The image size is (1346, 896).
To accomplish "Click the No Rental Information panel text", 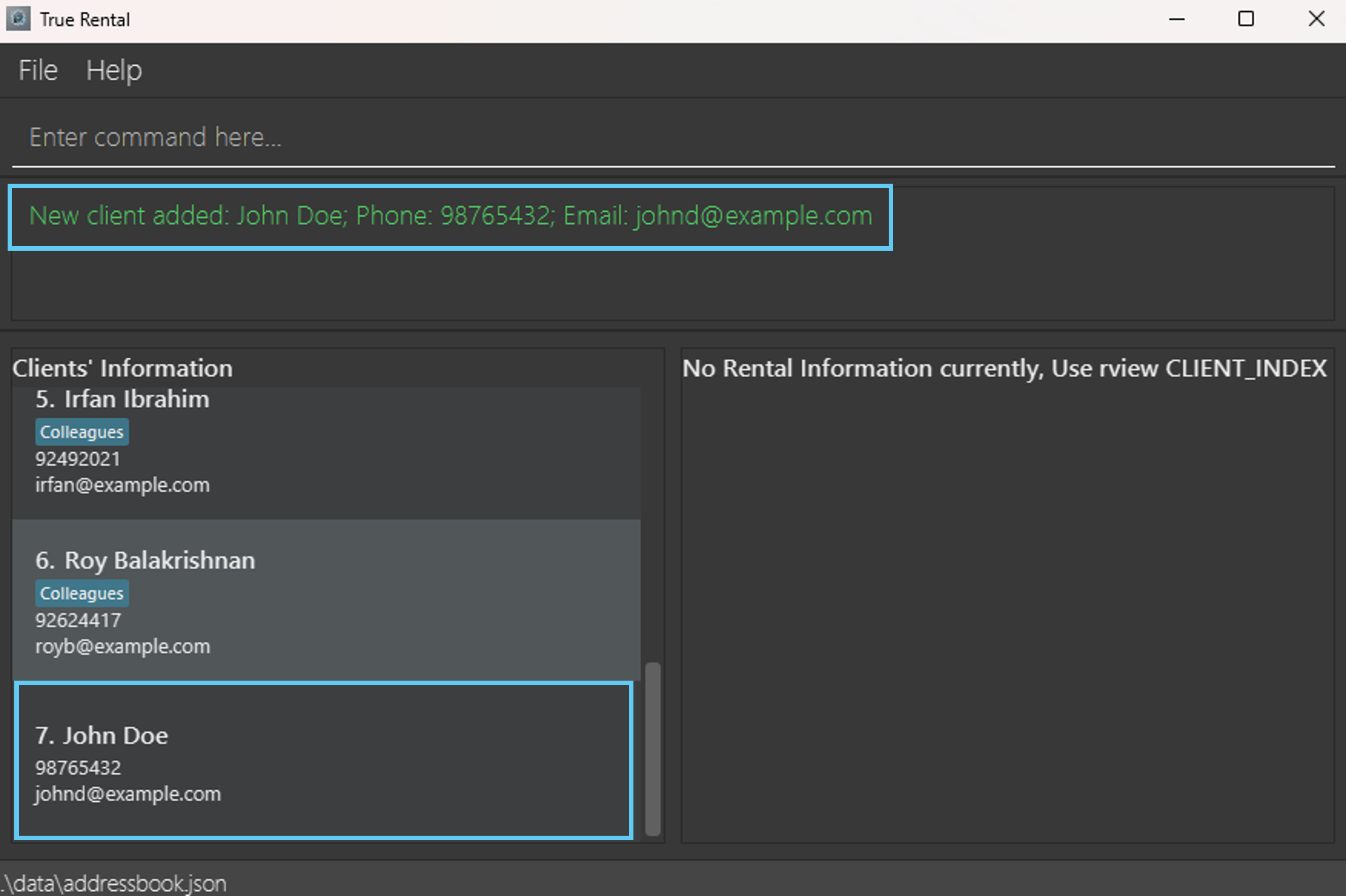I will click(1004, 369).
